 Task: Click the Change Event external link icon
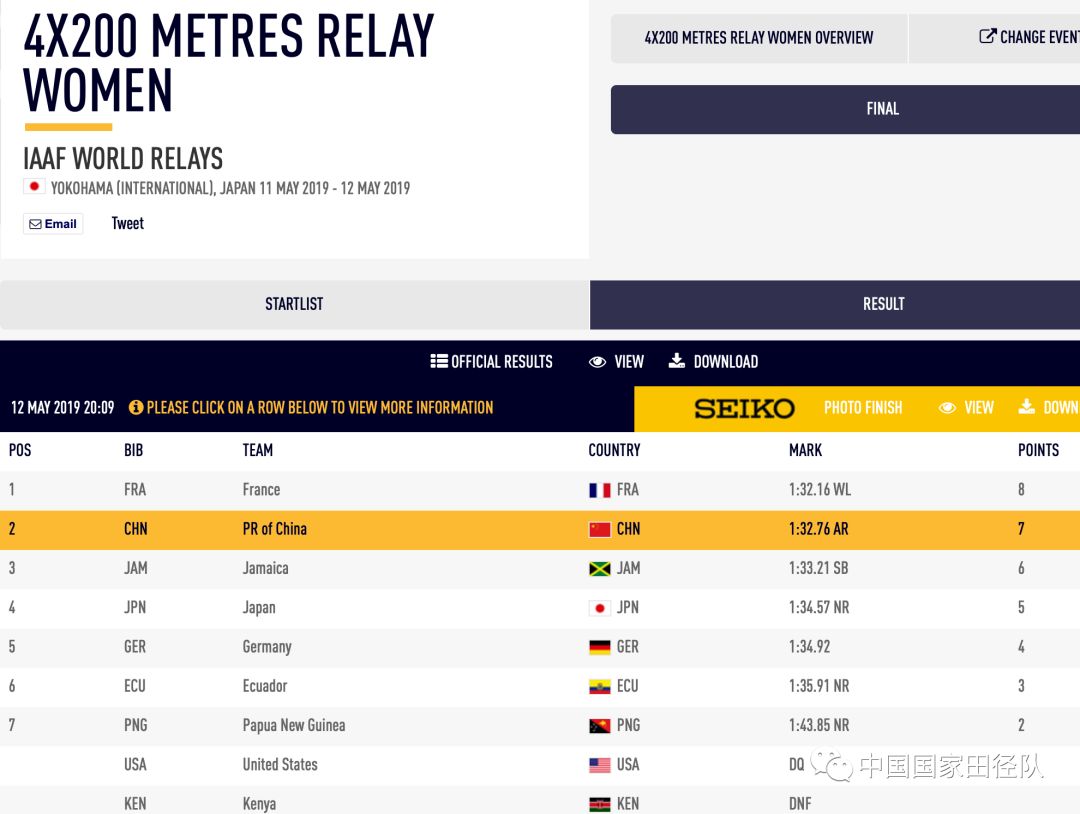(x=987, y=37)
